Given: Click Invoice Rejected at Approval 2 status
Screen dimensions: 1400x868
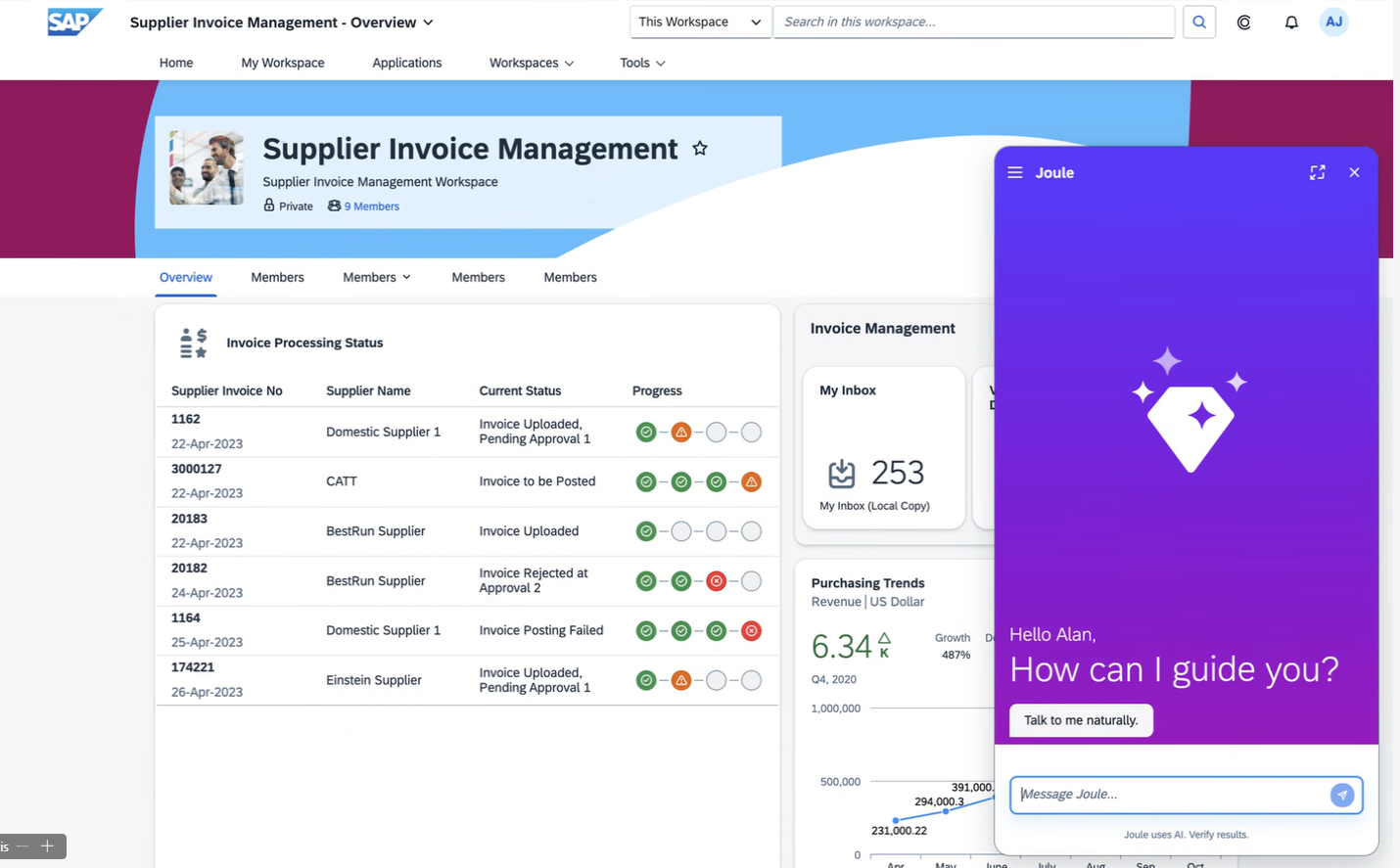Looking at the screenshot, I should 534,580.
